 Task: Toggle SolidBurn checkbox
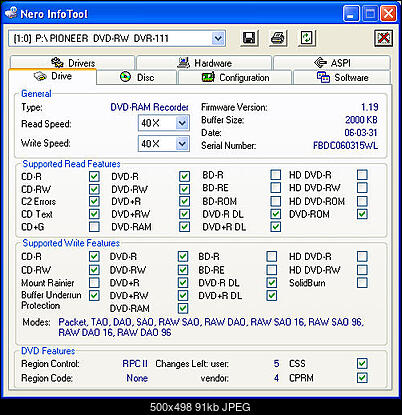(362, 283)
